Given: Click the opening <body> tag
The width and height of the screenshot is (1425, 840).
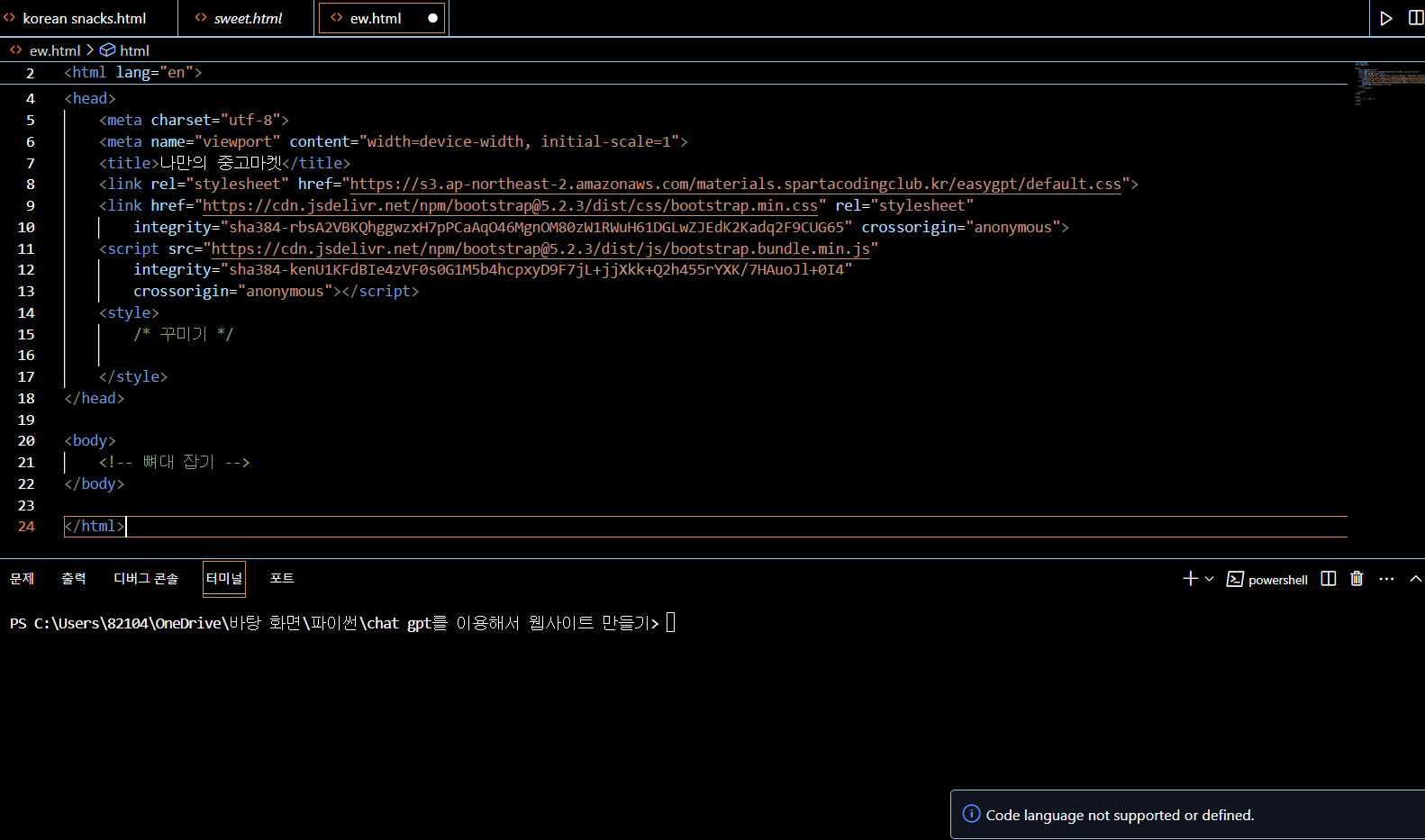Looking at the screenshot, I should [x=90, y=441].
